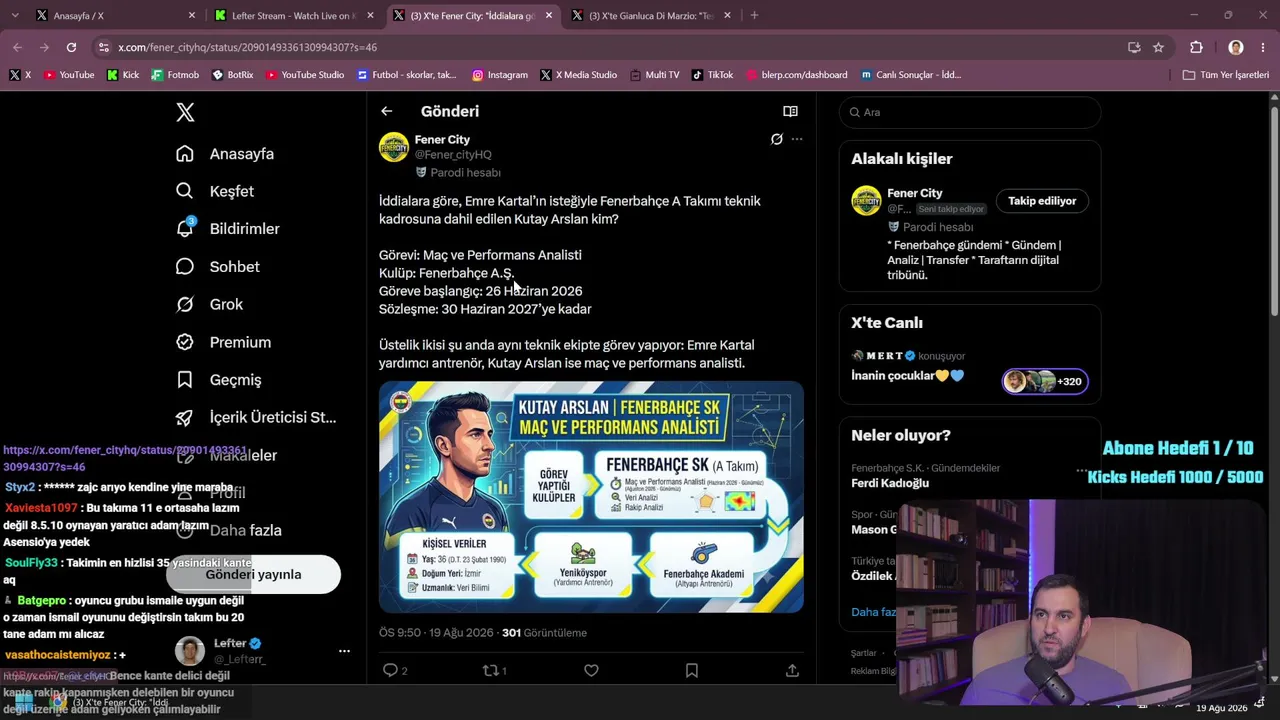
Task: Open the YouTube bookmark
Action: click(69, 75)
